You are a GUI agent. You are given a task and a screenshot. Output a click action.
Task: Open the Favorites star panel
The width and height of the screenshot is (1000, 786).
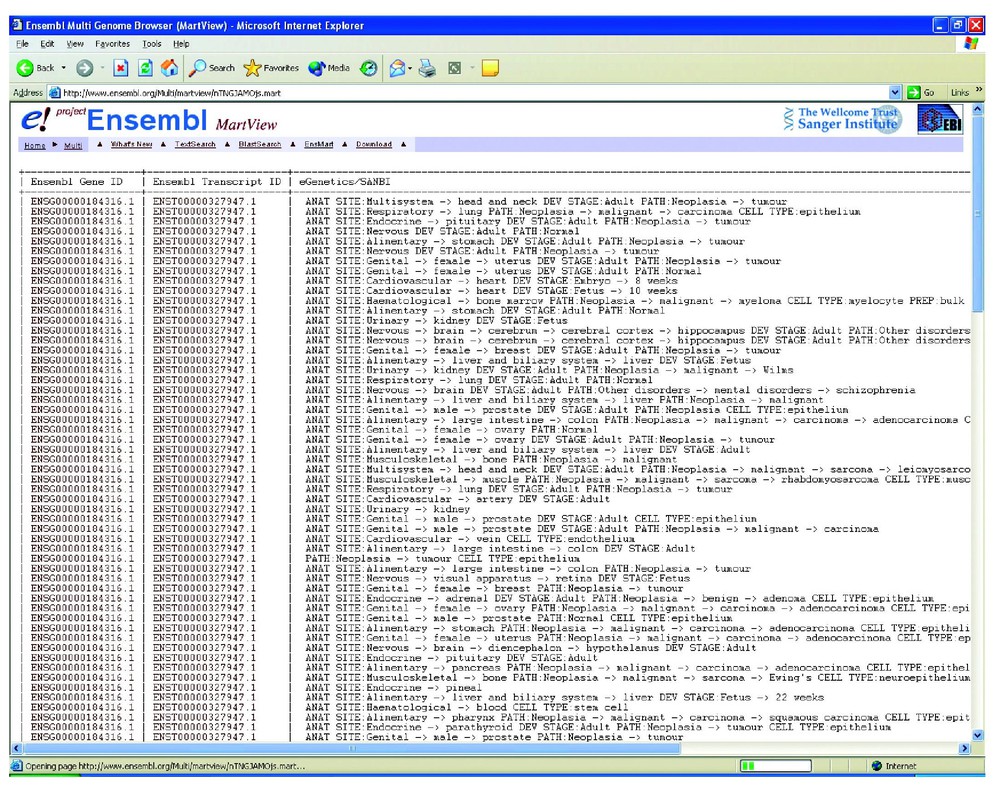click(271, 68)
